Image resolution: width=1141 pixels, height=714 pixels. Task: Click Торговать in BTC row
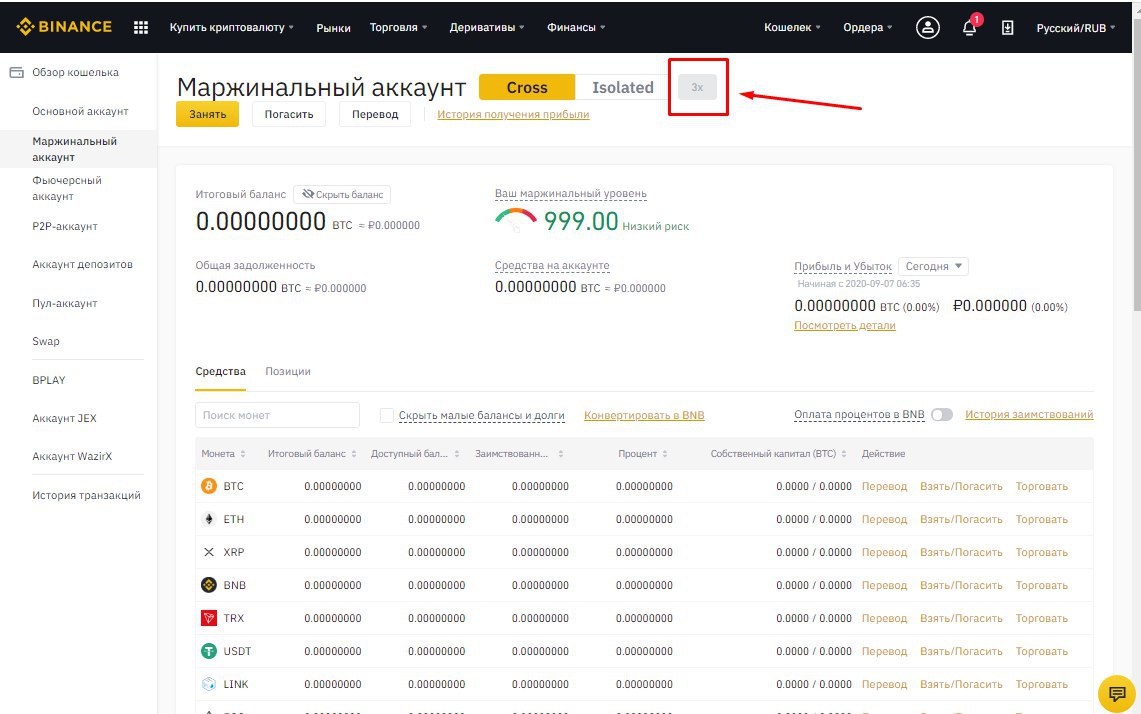click(x=1042, y=486)
